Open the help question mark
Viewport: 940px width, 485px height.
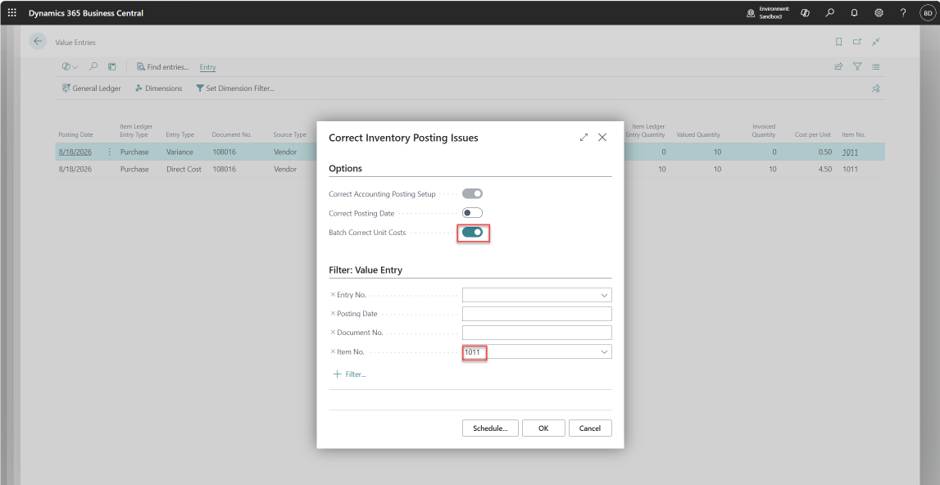(903, 13)
